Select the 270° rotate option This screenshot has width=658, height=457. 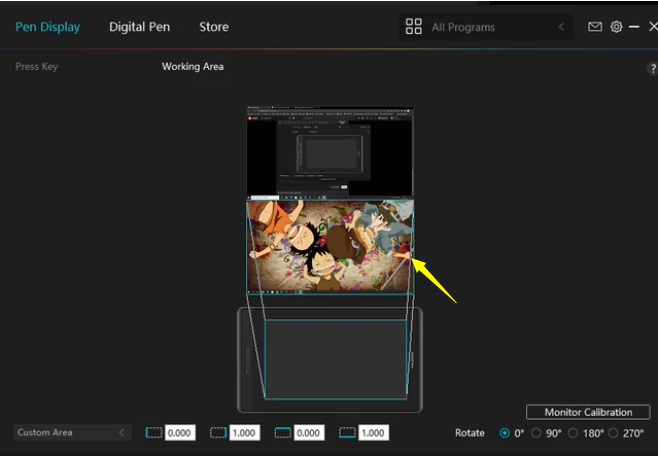click(613, 433)
